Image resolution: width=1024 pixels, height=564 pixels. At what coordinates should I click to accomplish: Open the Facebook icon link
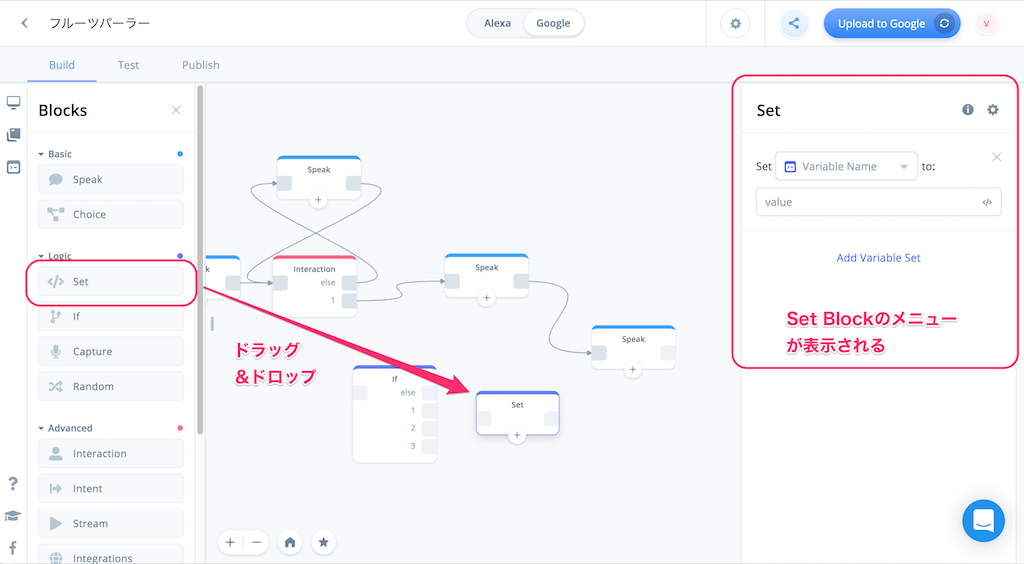[x=13, y=548]
